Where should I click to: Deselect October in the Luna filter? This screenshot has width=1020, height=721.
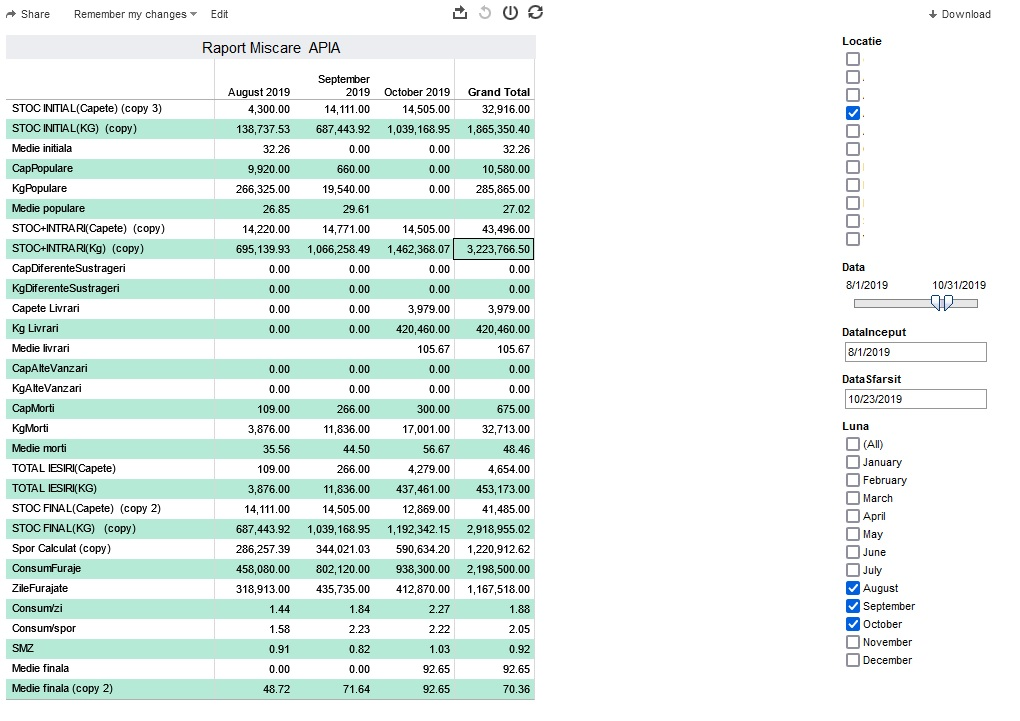pos(853,624)
